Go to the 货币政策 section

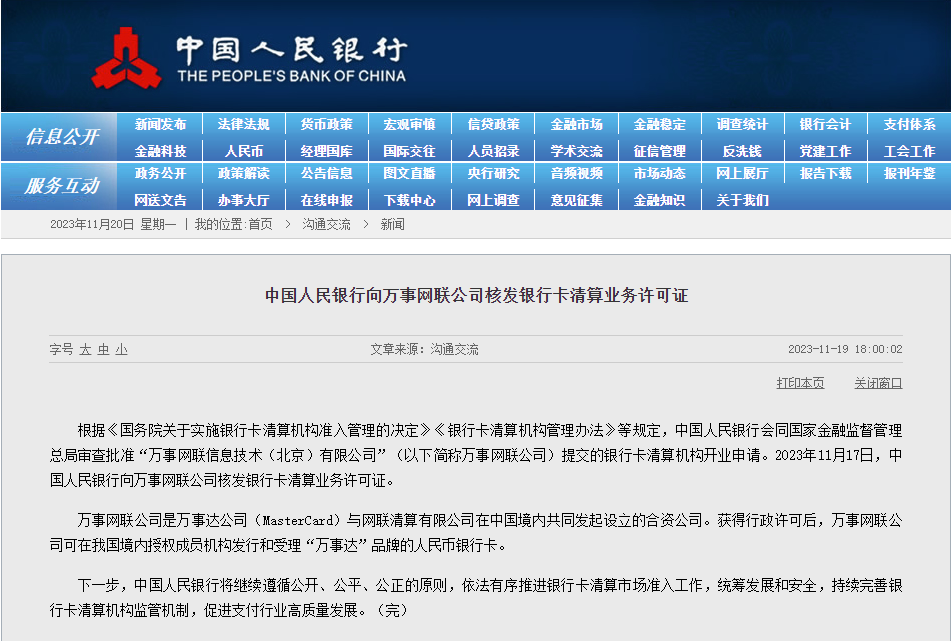point(326,125)
